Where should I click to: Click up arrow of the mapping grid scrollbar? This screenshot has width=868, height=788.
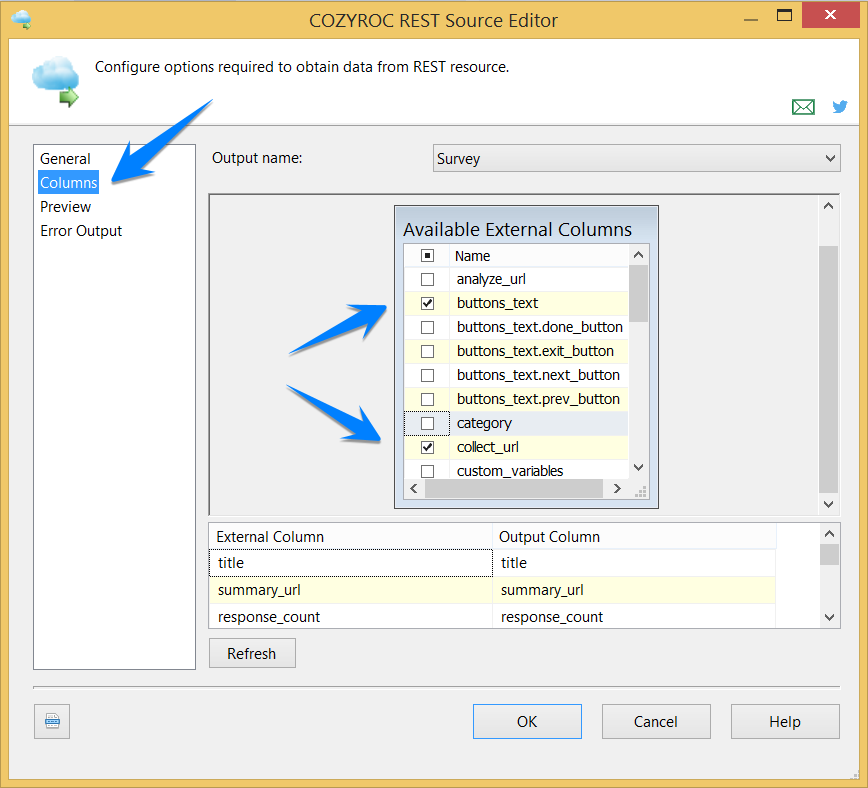pos(829,534)
